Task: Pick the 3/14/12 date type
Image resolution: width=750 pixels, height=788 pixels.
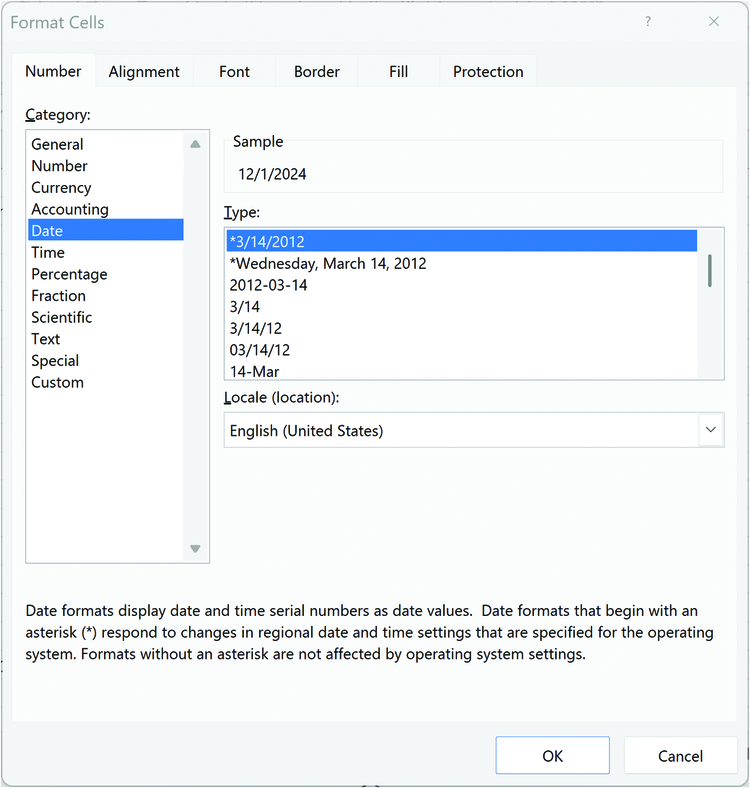Action: tap(461, 328)
